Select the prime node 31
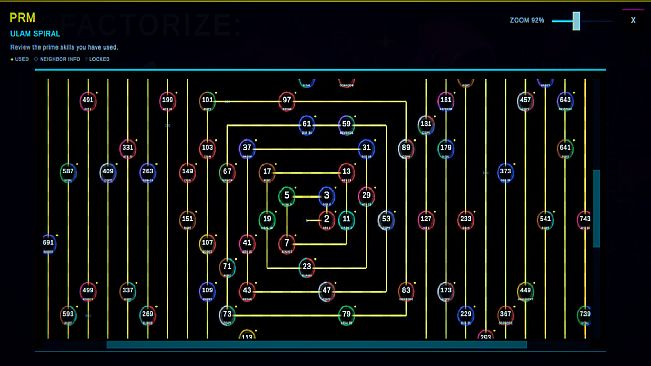The width and height of the screenshot is (651, 366). [x=366, y=149]
